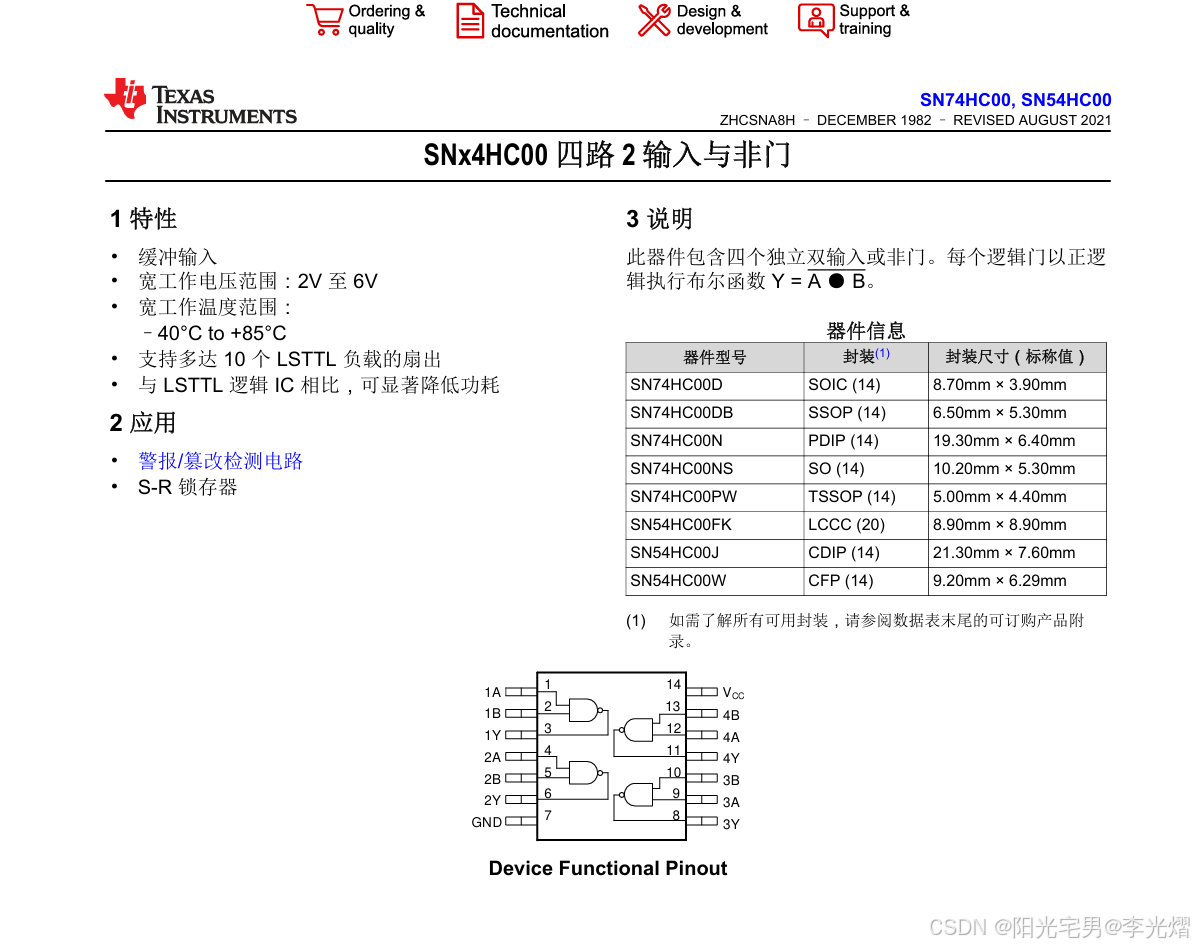Click the 4Y pin label on pinout
Viewport: 1194px width, 947px height.
point(731,758)
